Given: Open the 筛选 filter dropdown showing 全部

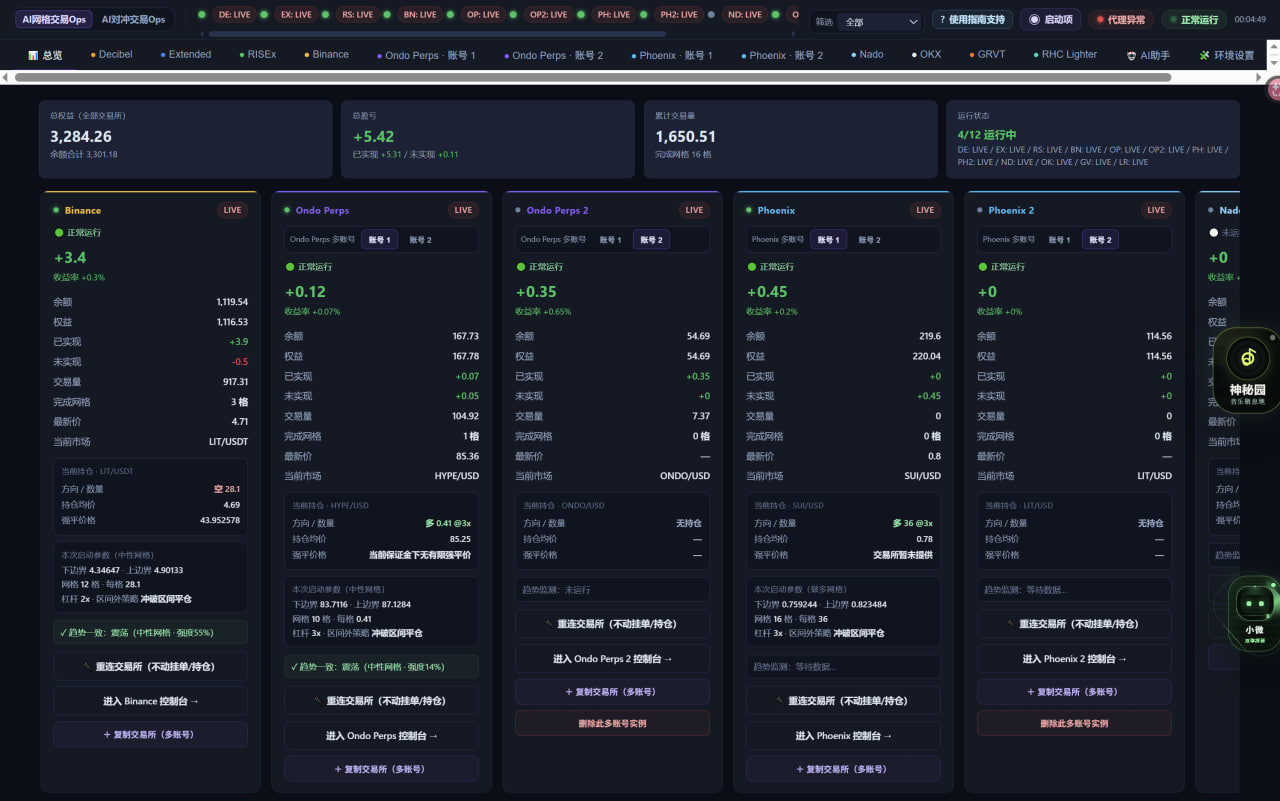Looking at the screenshot, I should pos(880,21).
